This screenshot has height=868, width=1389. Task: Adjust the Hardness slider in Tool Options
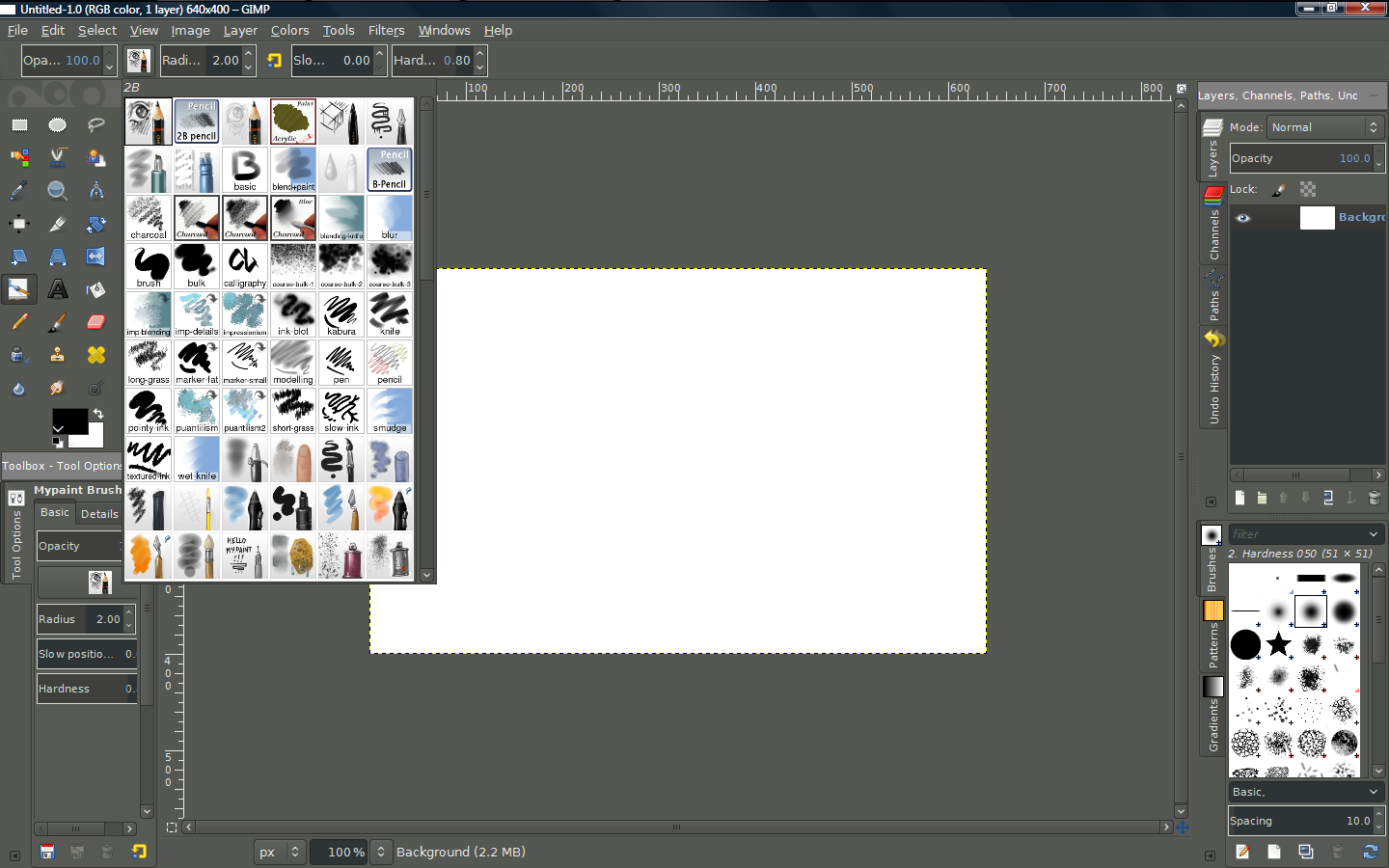tap(85, 689)
